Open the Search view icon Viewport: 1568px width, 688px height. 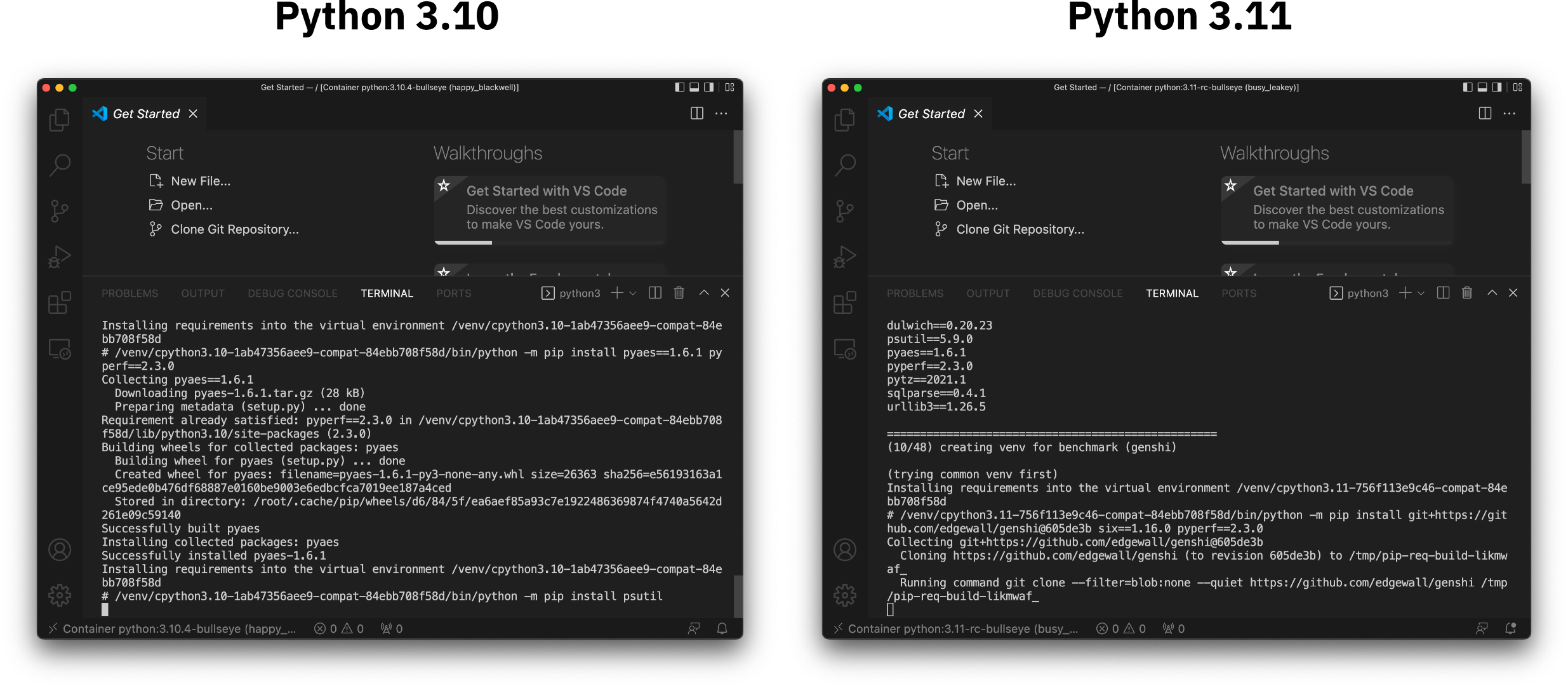(x=59, y=164)
